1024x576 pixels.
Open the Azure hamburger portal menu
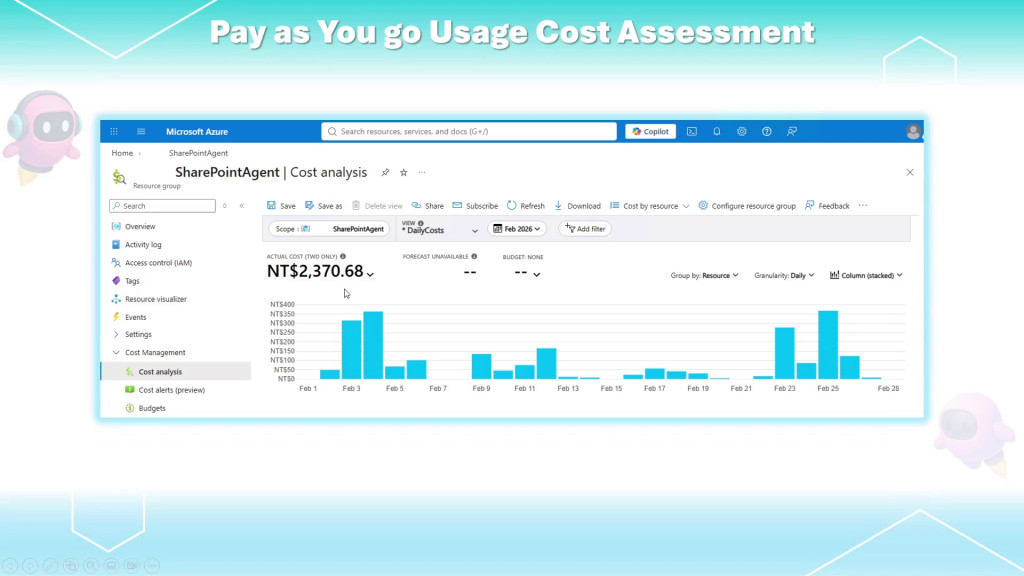click(x=141, y=131)
